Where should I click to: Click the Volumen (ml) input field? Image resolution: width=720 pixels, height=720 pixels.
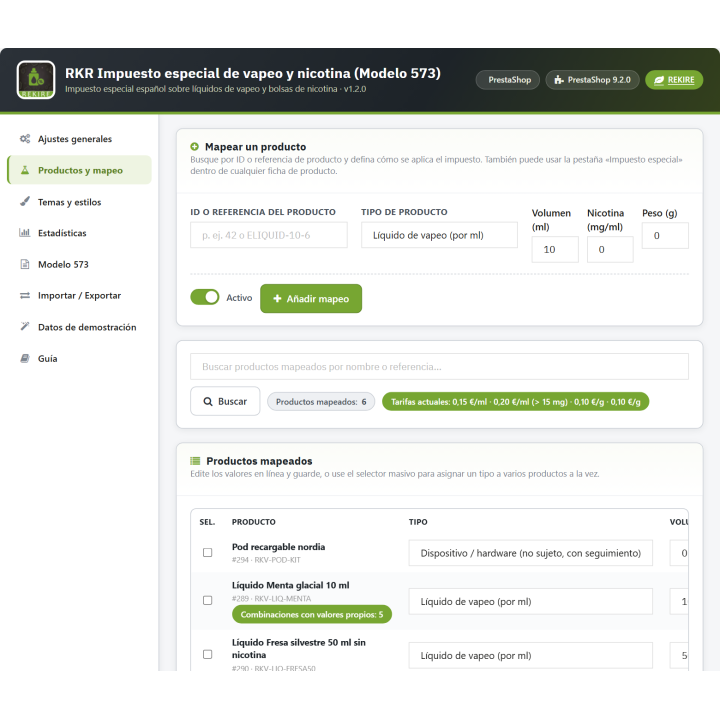click(x=555, y=249)
